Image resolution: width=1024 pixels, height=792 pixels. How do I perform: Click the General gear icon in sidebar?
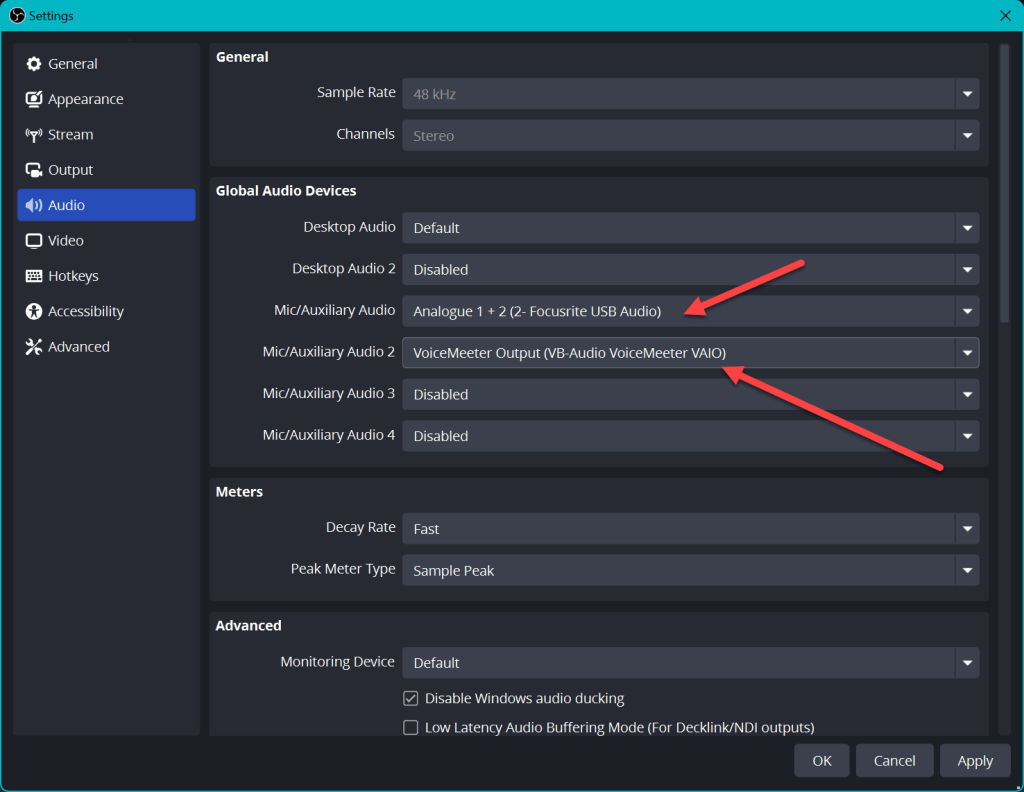point(33,64)
